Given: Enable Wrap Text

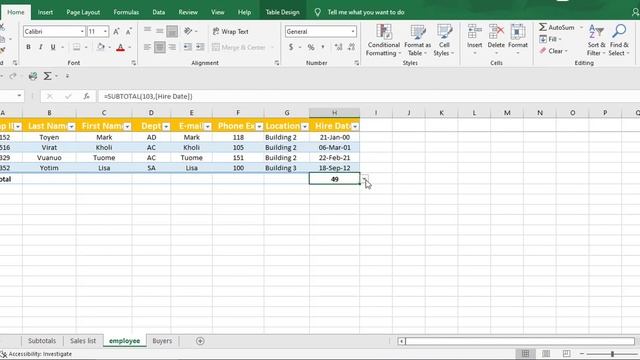Looking at the screenshot, I should (x=231, y=31).
